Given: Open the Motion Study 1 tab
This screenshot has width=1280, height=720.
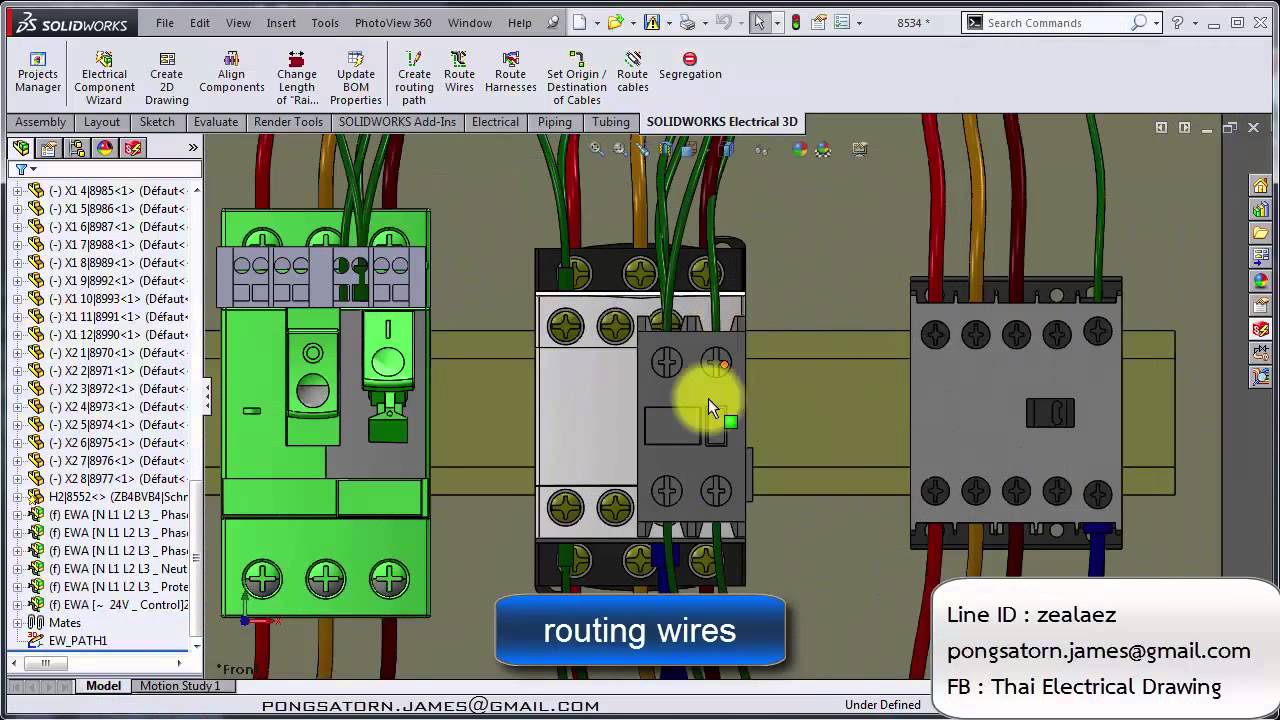Looking at the screenshot, I should 180,686.
